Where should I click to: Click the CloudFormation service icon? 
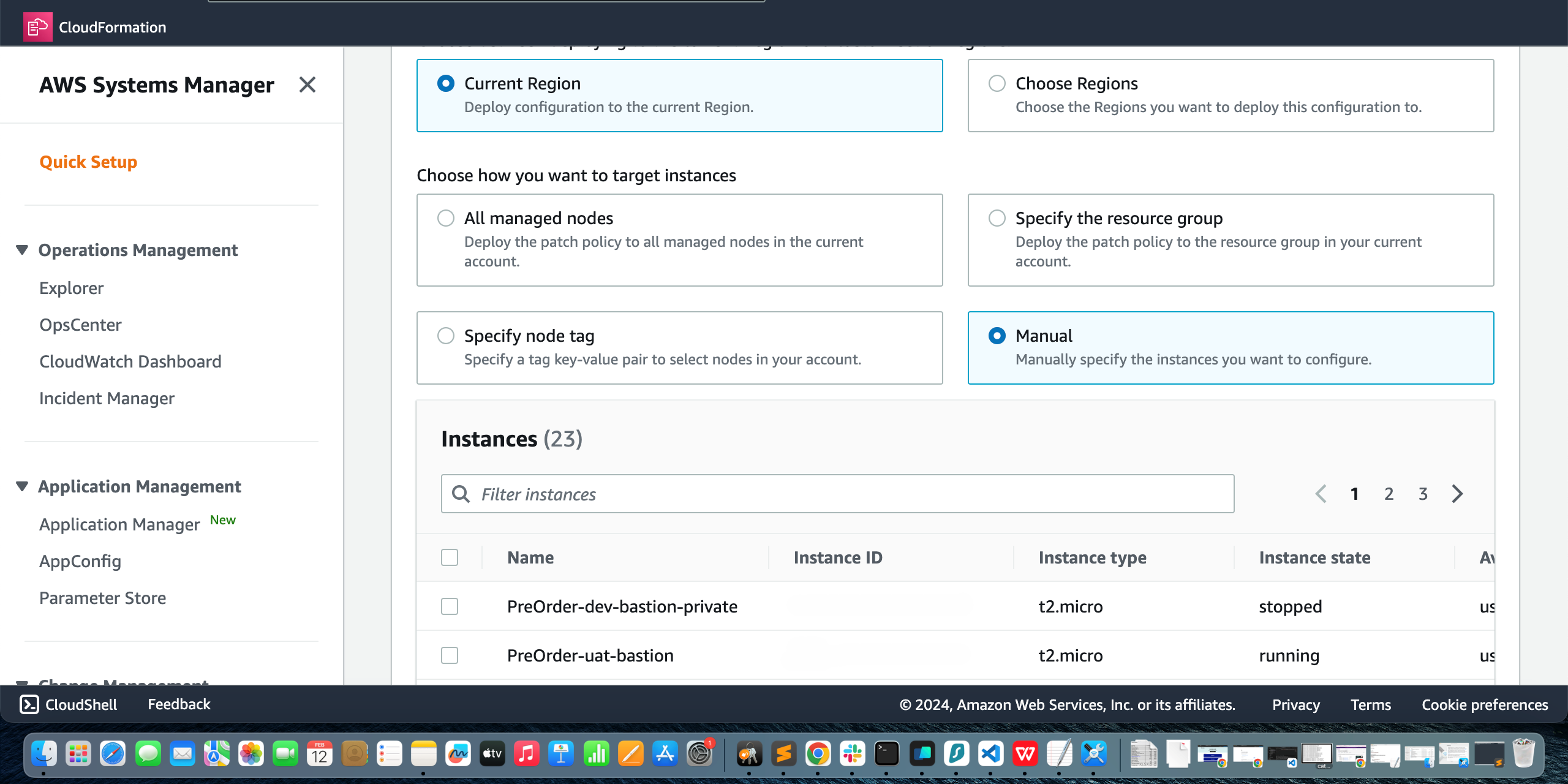click(37, 27)
